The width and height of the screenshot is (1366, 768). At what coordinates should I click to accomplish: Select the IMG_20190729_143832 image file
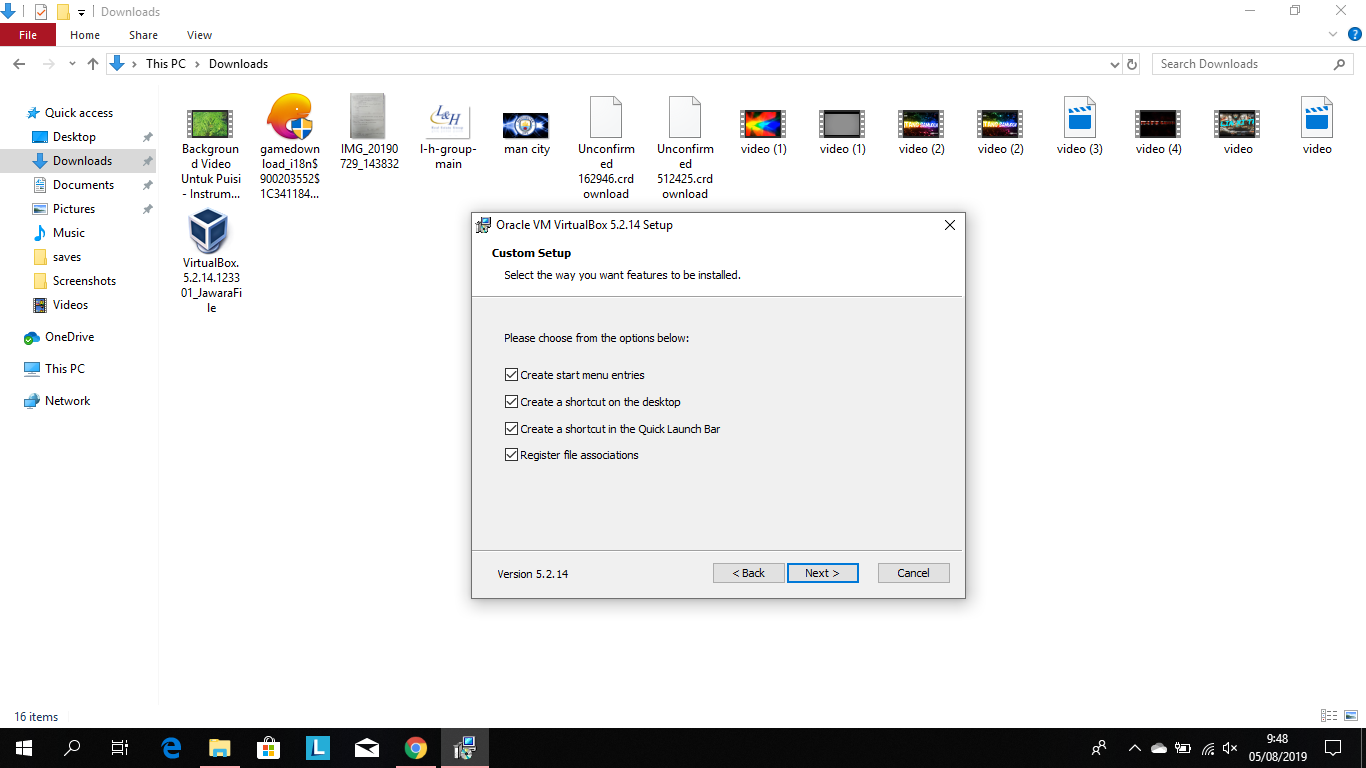coord(369,132)
